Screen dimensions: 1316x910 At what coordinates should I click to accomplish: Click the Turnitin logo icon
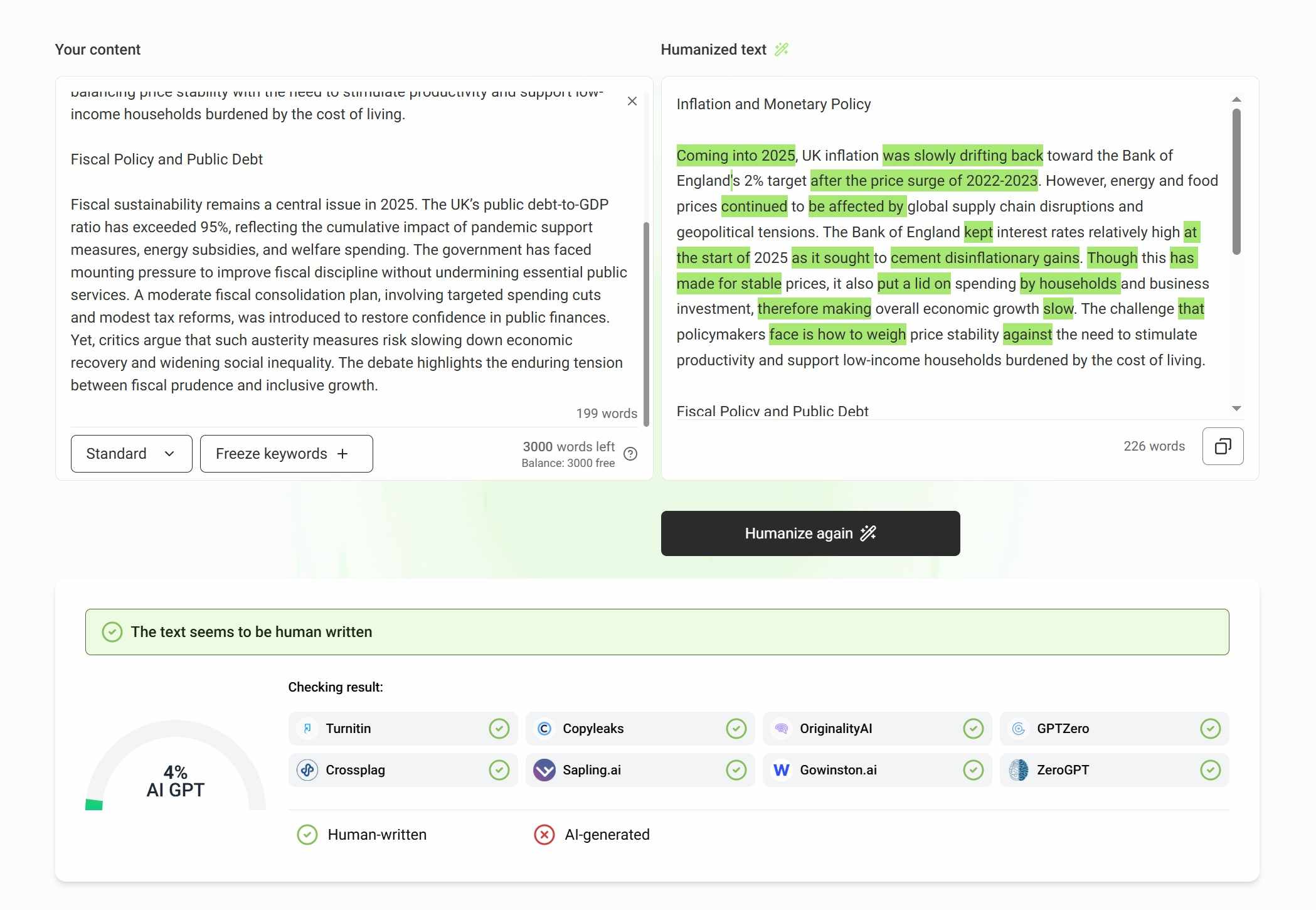pyautogui.click(x=307, y=729)
